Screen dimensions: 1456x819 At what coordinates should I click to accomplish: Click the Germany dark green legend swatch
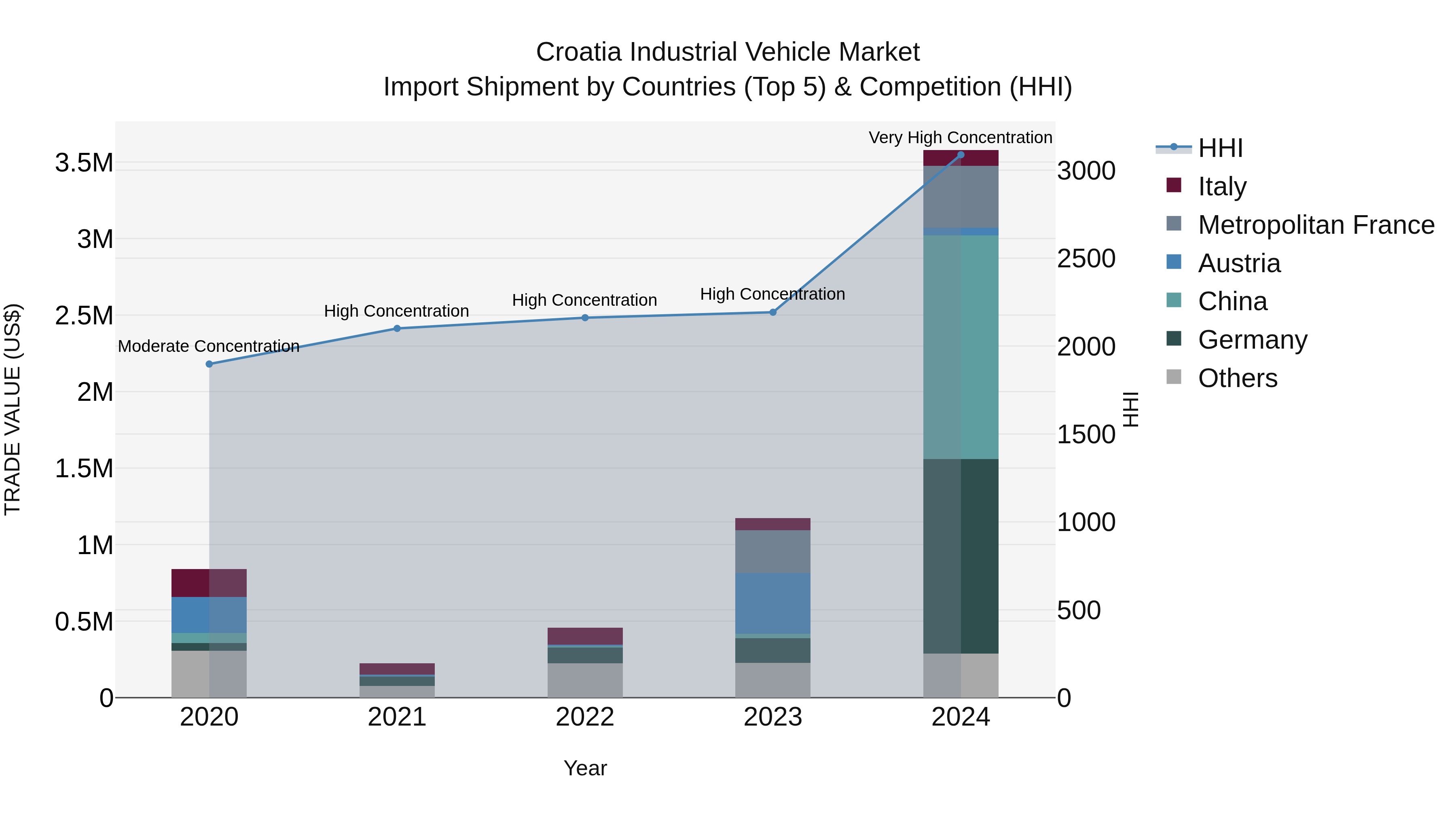(1173, 338)
